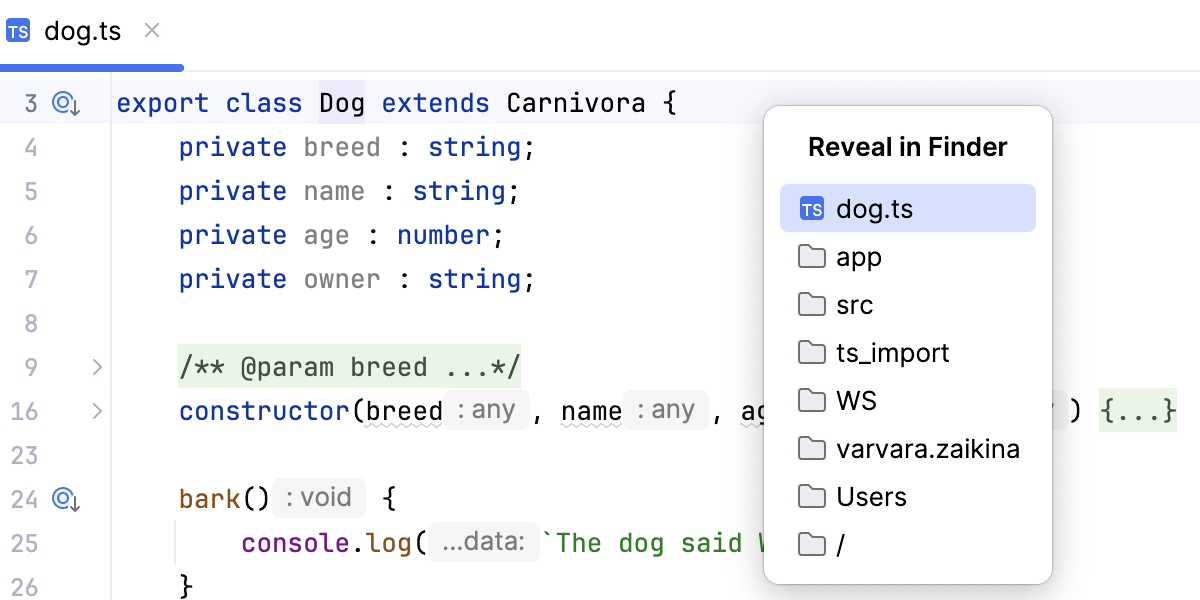
Task: Close the dog.ts editor tab
Action: tap(152, 31)
